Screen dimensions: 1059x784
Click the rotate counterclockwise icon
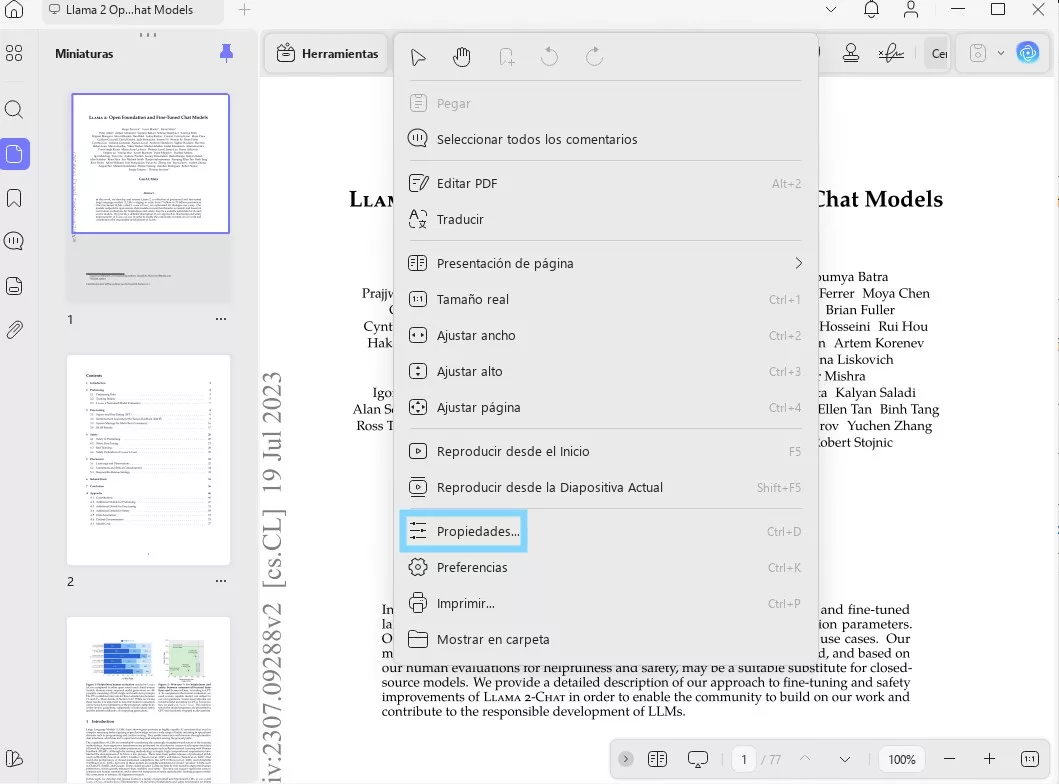[x=549, y=57]
